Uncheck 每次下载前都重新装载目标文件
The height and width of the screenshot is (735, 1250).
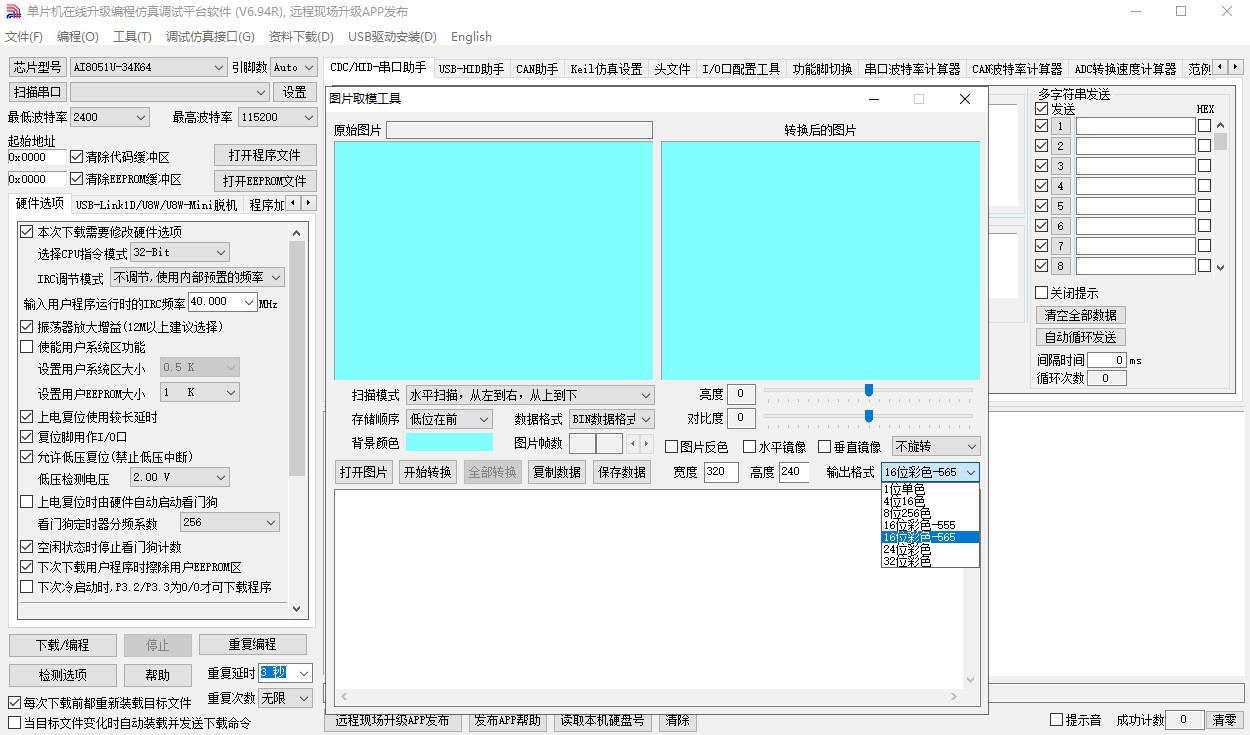pos(14,703)
